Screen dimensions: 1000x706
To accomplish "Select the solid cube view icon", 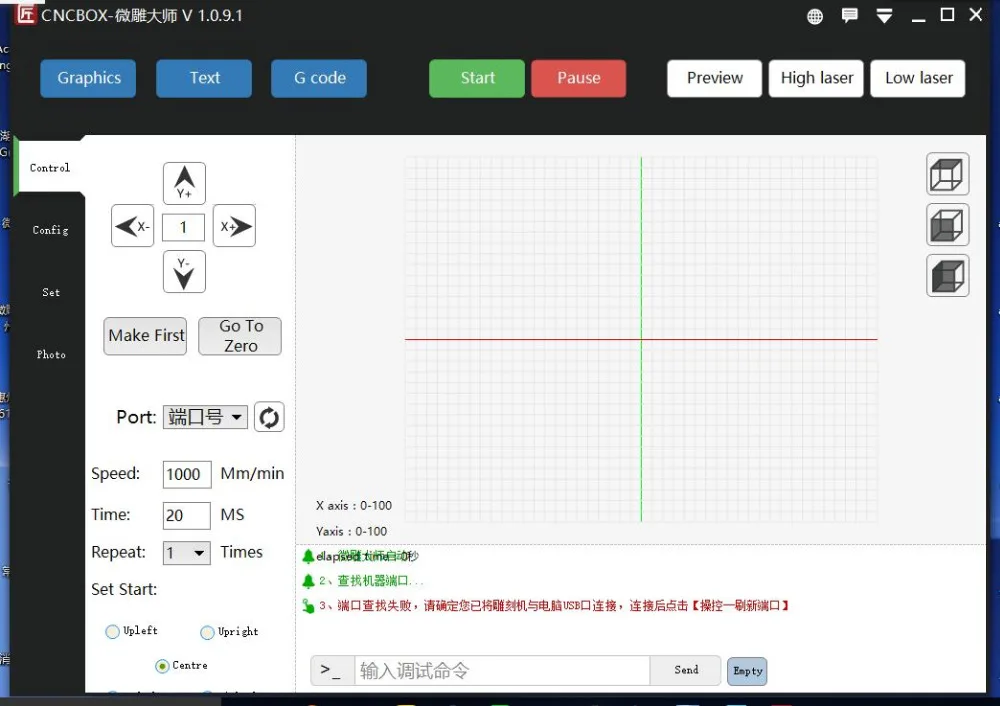I will tap(948, 276).
